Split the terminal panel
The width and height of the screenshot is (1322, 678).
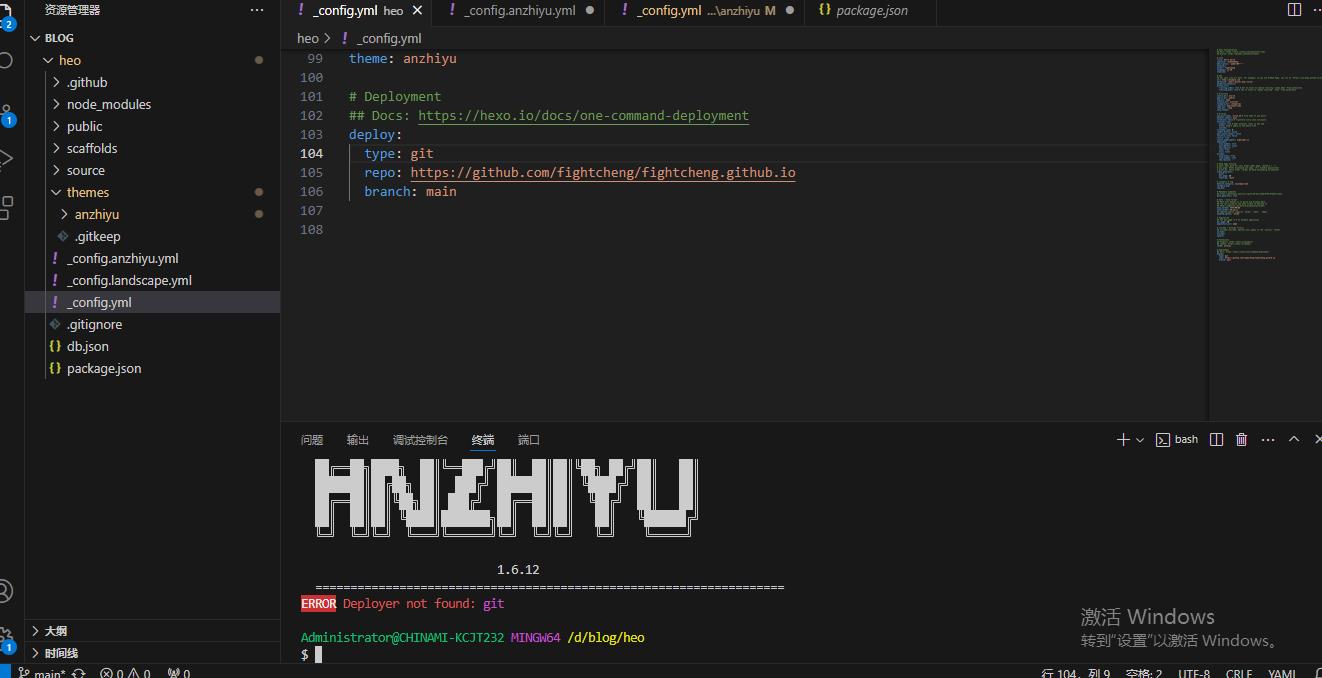(1216, 440)
